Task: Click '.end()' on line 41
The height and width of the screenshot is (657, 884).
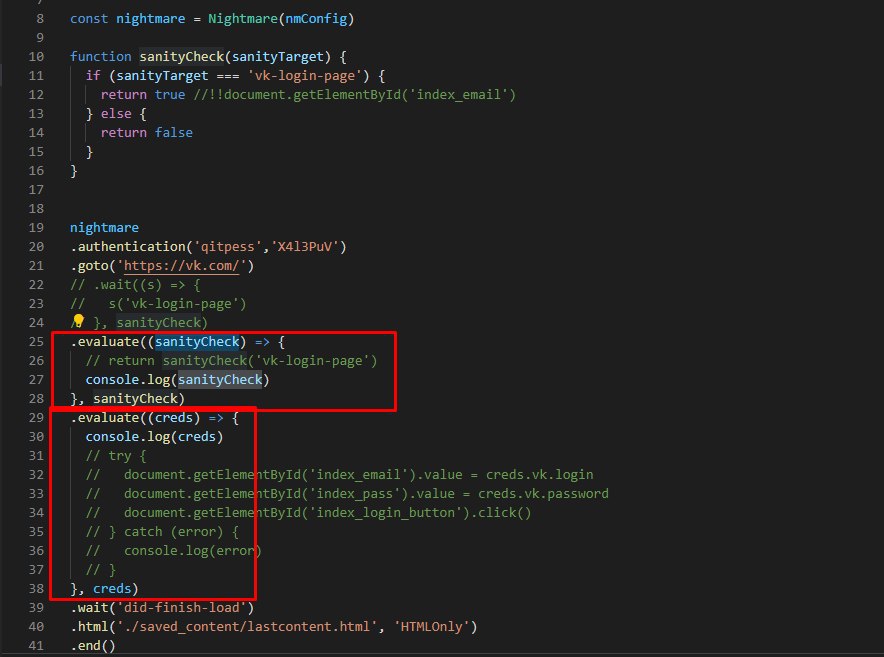Action: 93,646
